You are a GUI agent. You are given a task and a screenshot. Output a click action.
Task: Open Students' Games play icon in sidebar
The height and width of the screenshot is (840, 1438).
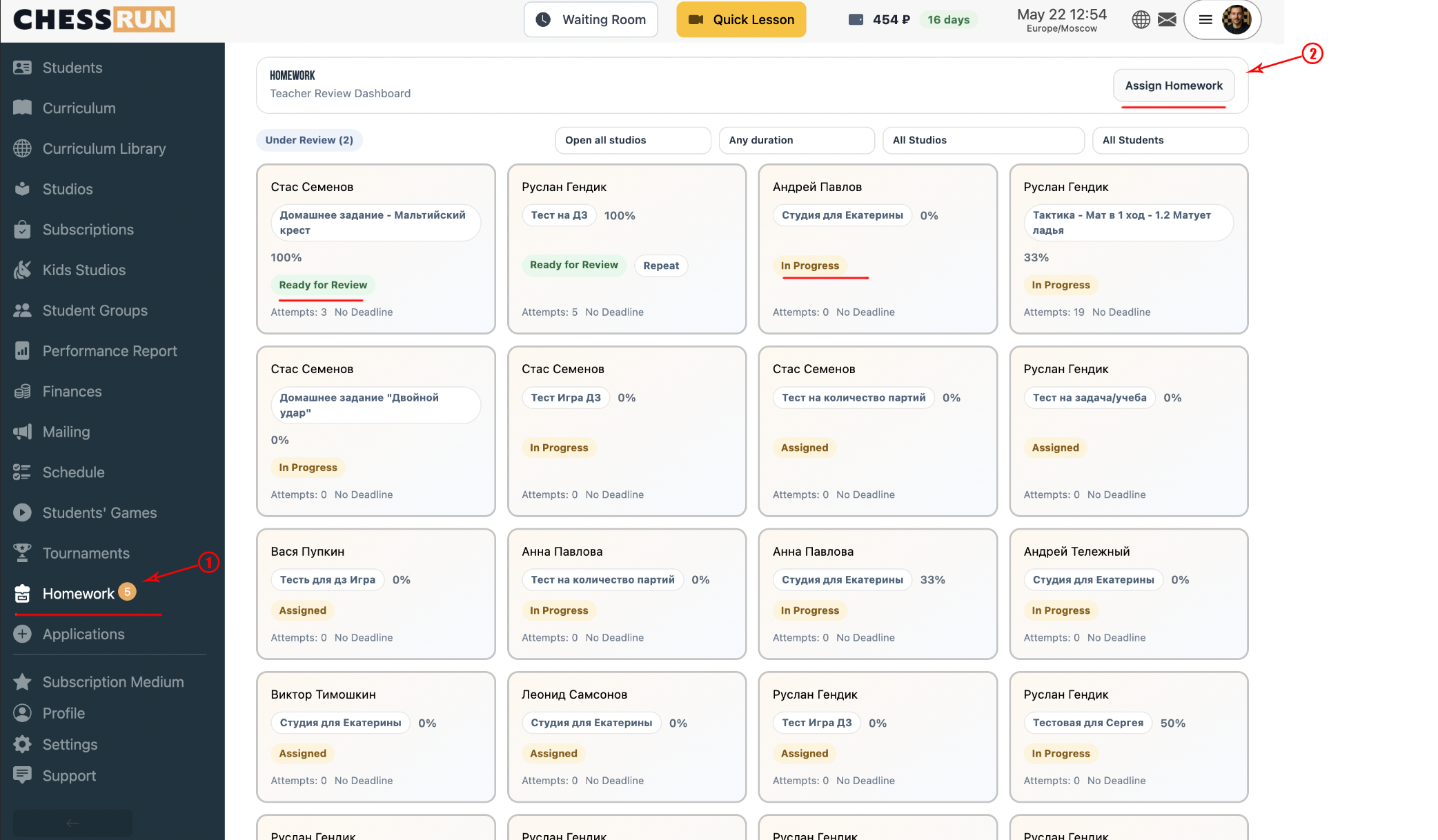22,512
